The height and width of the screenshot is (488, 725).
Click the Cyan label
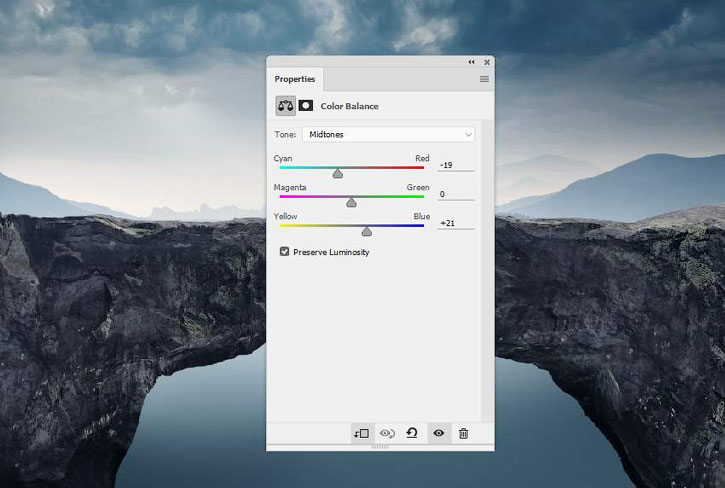pos(283,158)
